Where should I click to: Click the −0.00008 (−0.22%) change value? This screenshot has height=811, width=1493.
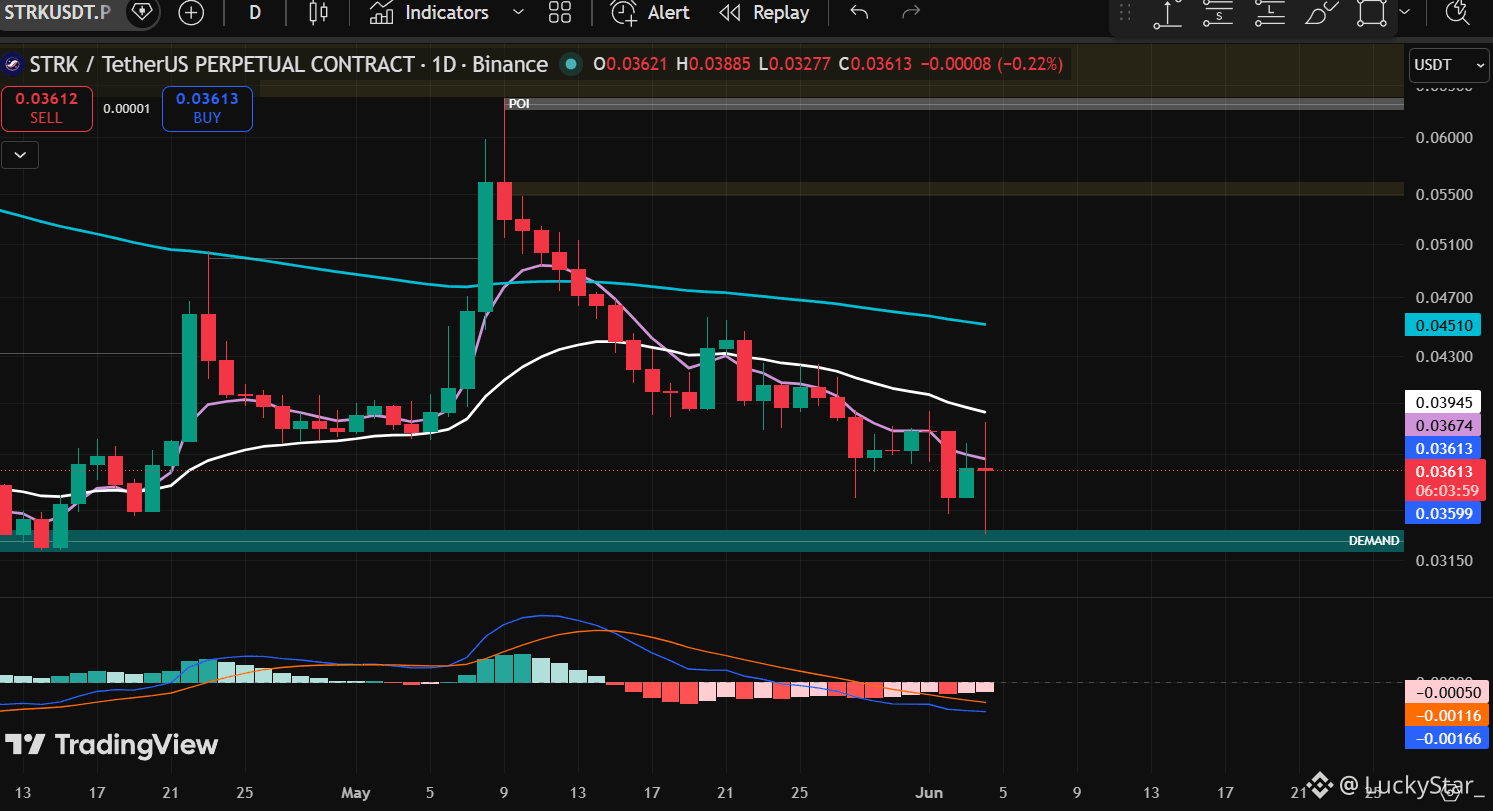click(x=990, y=65)
